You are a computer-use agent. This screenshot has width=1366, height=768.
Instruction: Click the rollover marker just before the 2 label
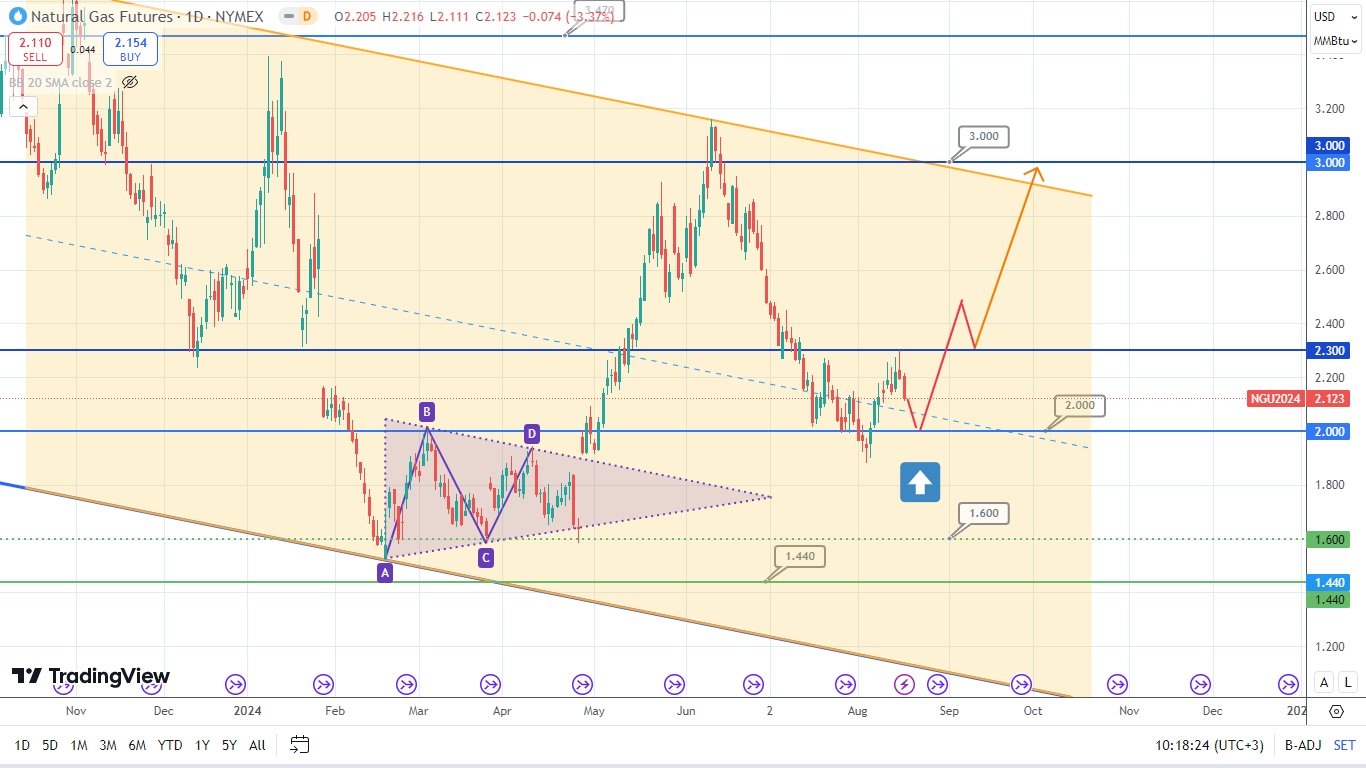(x=753, y=684)
